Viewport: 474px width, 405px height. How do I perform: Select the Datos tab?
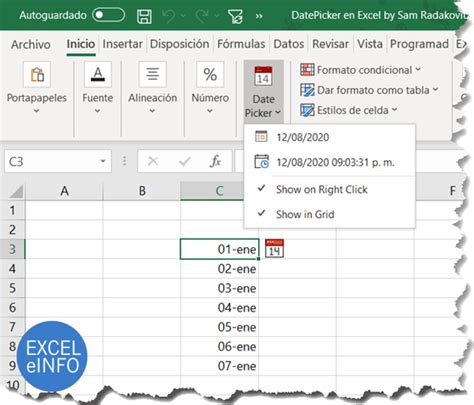(x=289, y=44)
